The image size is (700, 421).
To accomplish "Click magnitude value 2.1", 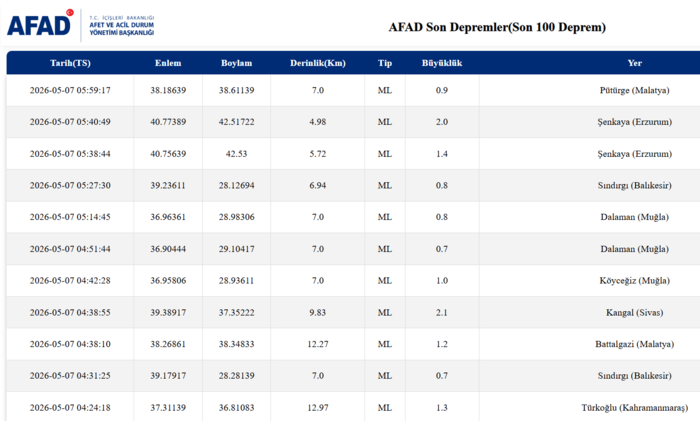I will tap(442, 313).
